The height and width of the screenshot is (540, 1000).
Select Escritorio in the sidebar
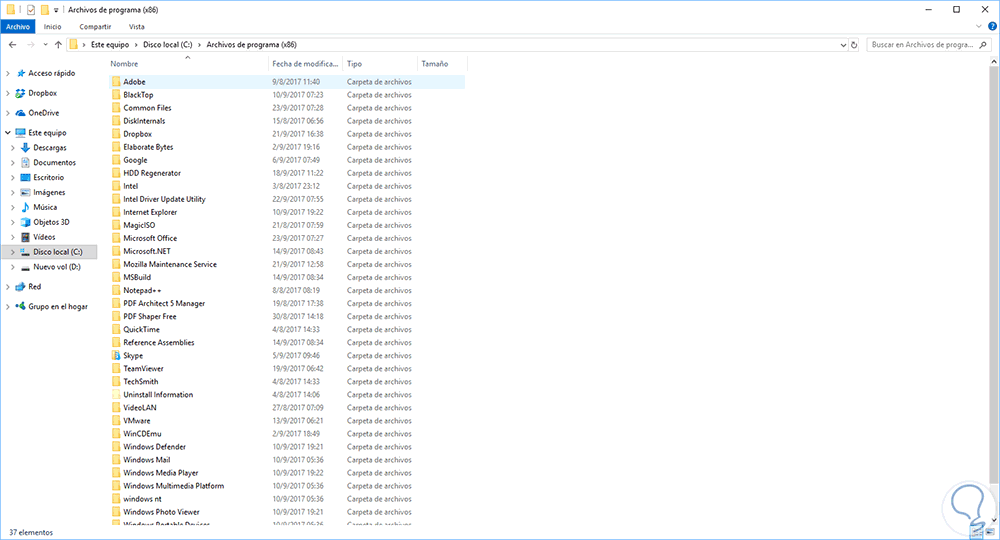pyautogui.click(x=48, y=177)
